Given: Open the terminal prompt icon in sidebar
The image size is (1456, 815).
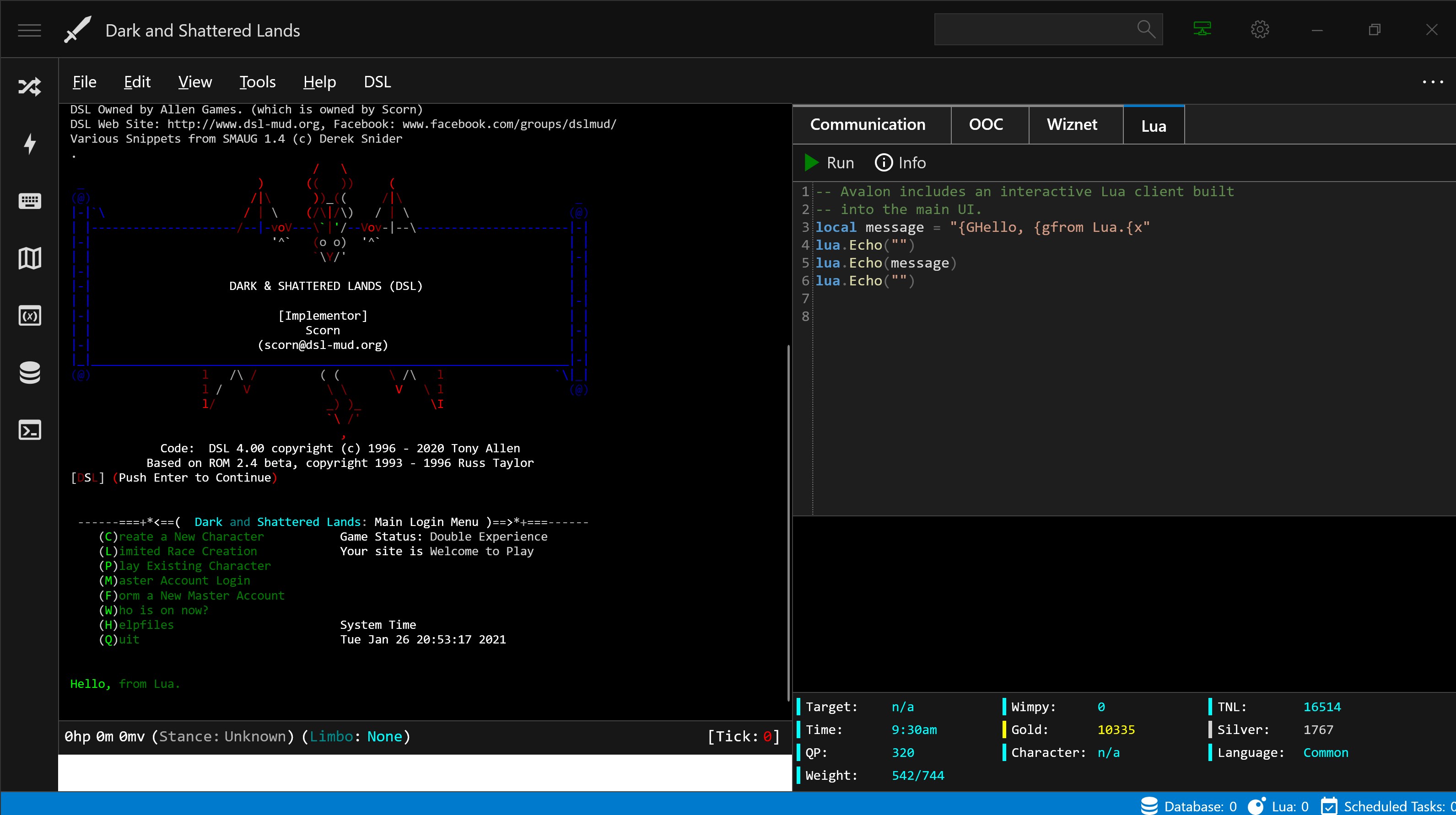Looking at the screenshot, I should click(x=29, y=430).
